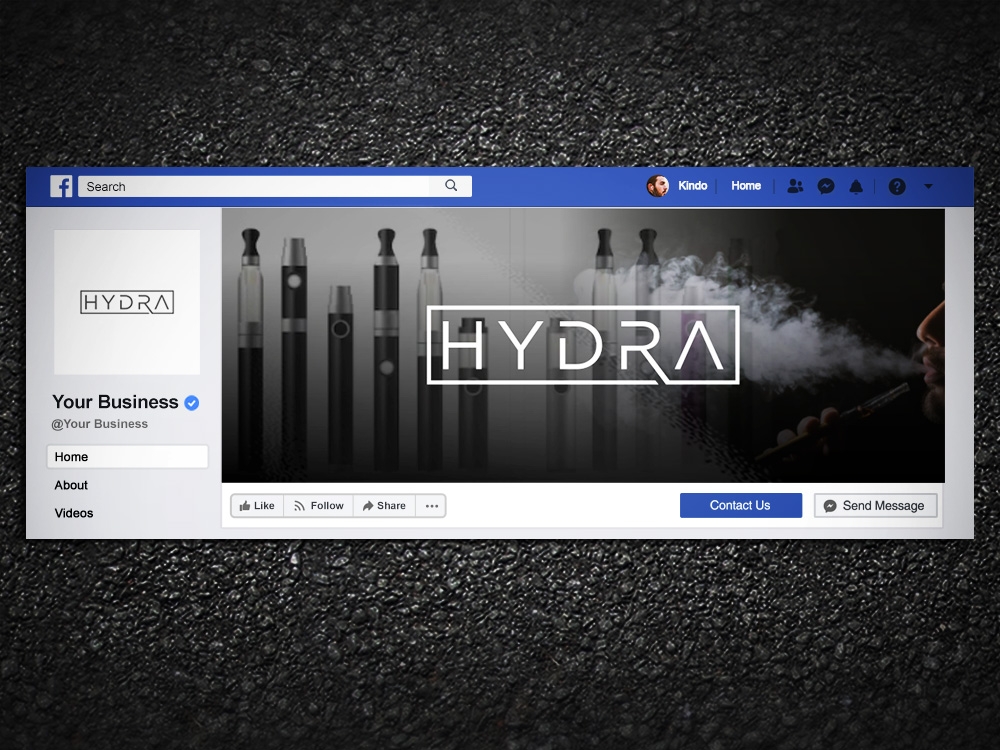The width and height of the screenshot is (1000, 750).
Task: Switch to the About tab
Action: click(71, 485)
